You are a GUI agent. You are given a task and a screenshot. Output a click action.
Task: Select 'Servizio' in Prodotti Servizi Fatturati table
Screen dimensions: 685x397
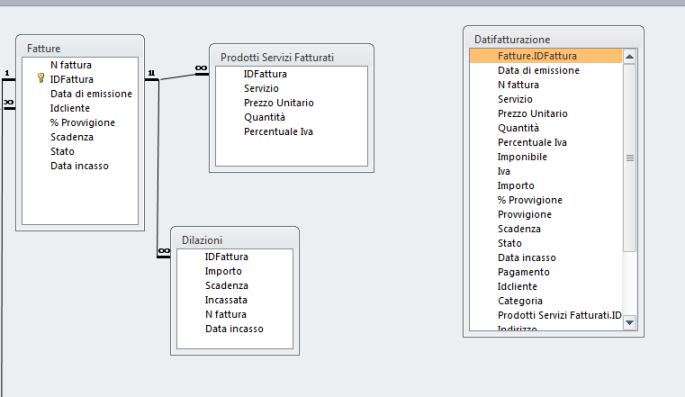tap(261, 89)
